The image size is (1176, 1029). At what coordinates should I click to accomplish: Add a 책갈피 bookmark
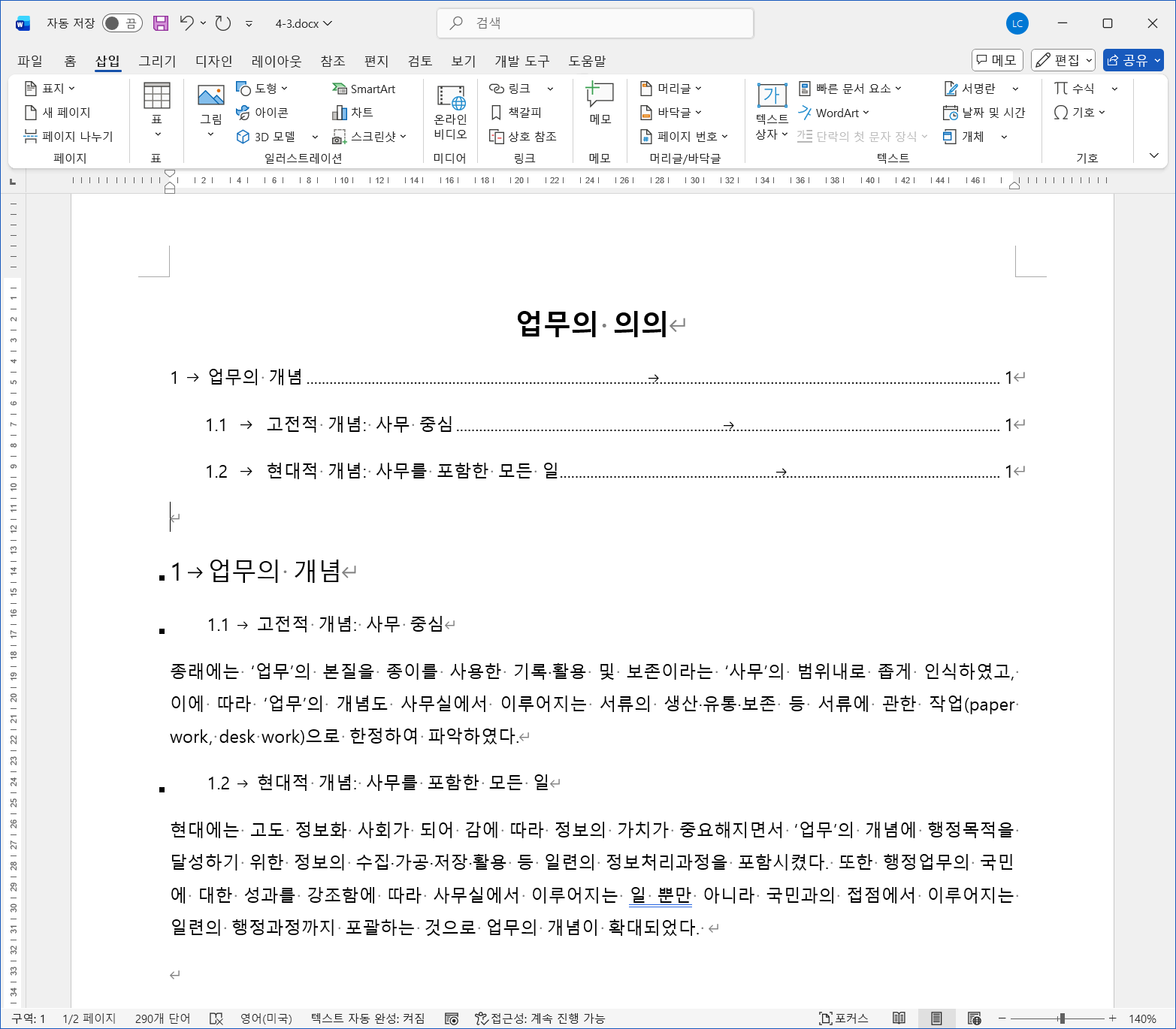(x=515, y=113)
